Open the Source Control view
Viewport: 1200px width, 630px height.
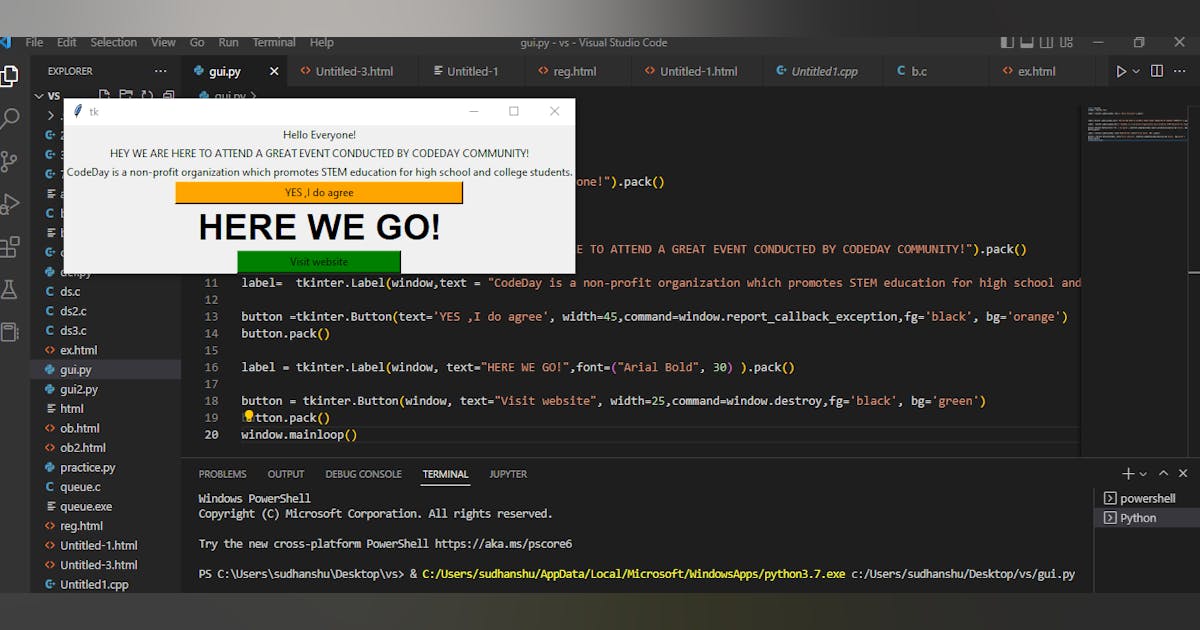(x=10, y=162)
